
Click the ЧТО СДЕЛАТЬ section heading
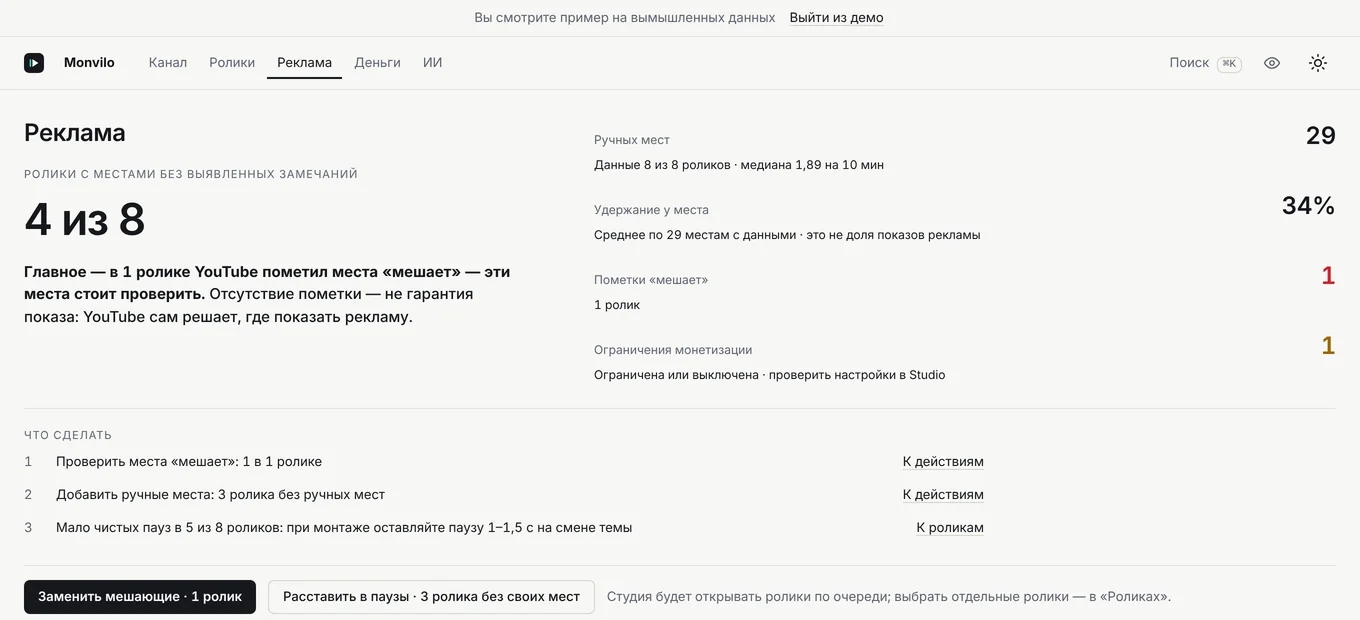[x=68, y=435]
